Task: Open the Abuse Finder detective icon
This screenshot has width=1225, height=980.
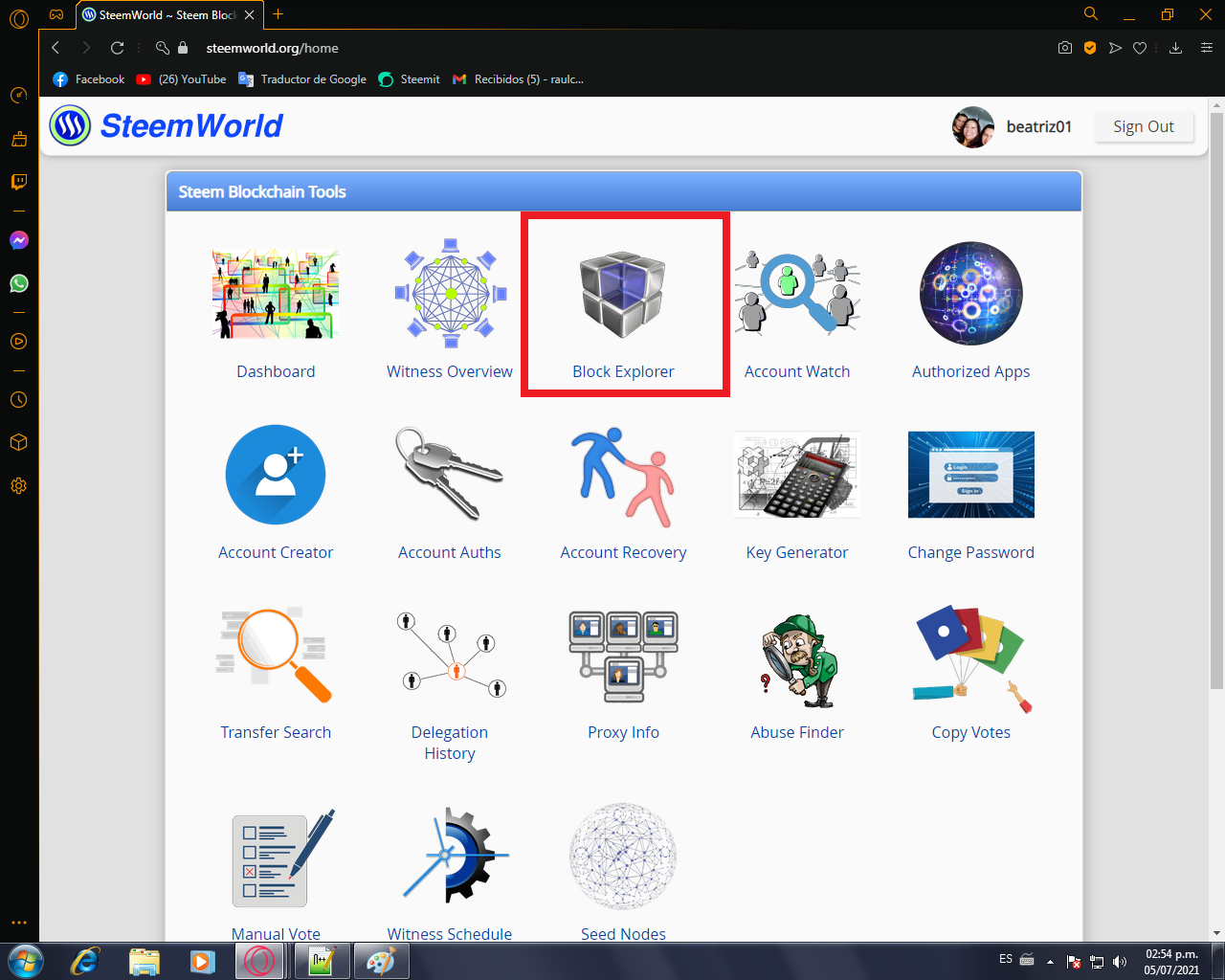Action: click(797, 660)
